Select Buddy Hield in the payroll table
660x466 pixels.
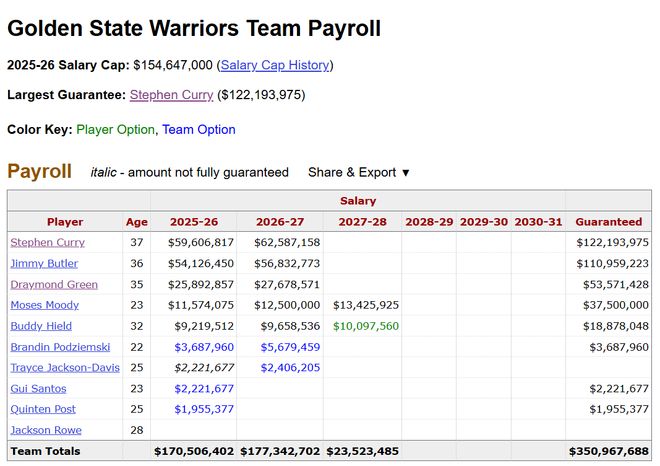pos(40,326)
